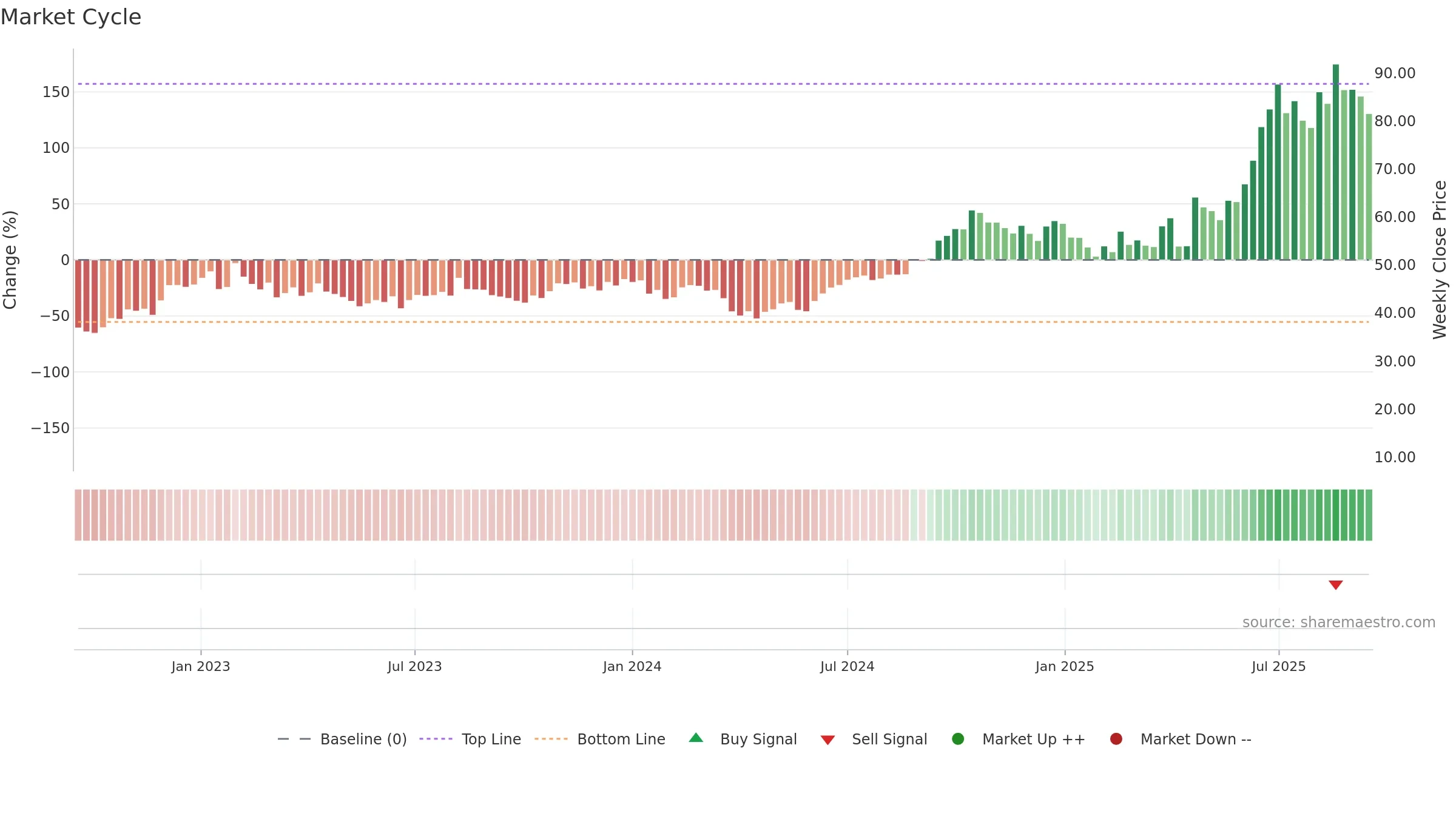1456x819 pixels.
Task: Click the Bottom Line orange dotted legend marker
Action: click(551, 739)
